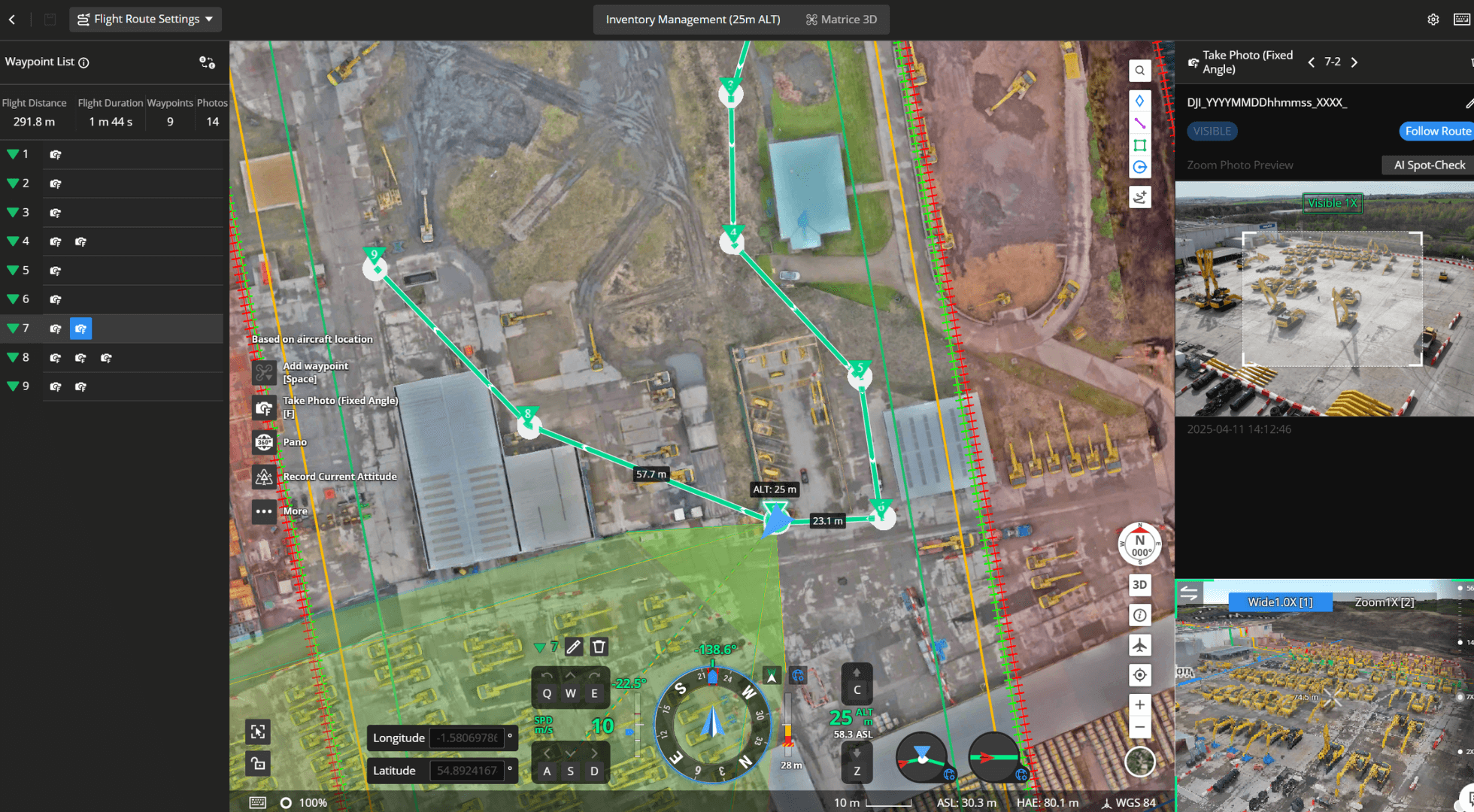Click the blue circle annotation tool
This screenshot has width=1474, height=812.
point(1140,168)
